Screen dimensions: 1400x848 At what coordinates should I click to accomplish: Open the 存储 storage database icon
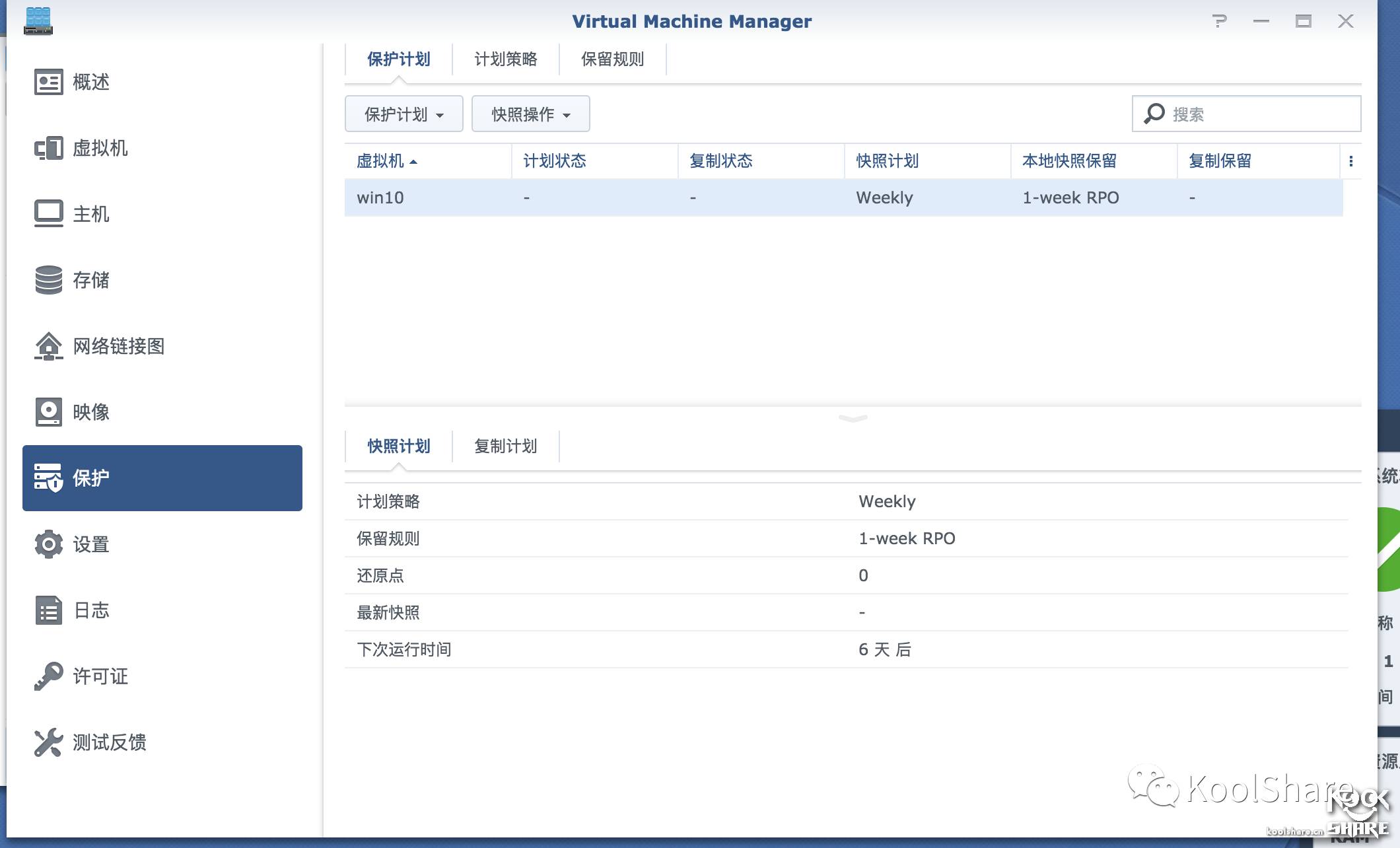[x=48, y=280]
